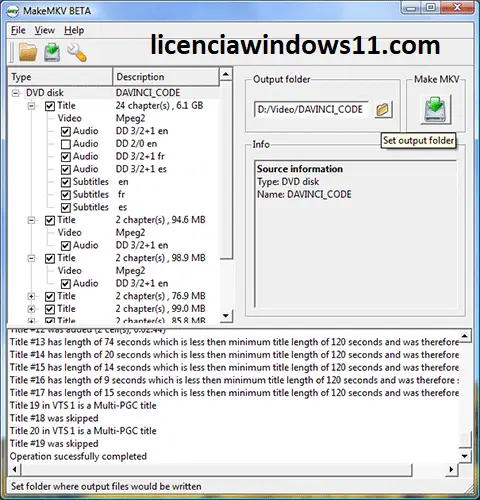Image resolution: width=480 pixels, height=500 pixels.
Task: Maximize the MakeMKV window
Action: tap(431, 8)
